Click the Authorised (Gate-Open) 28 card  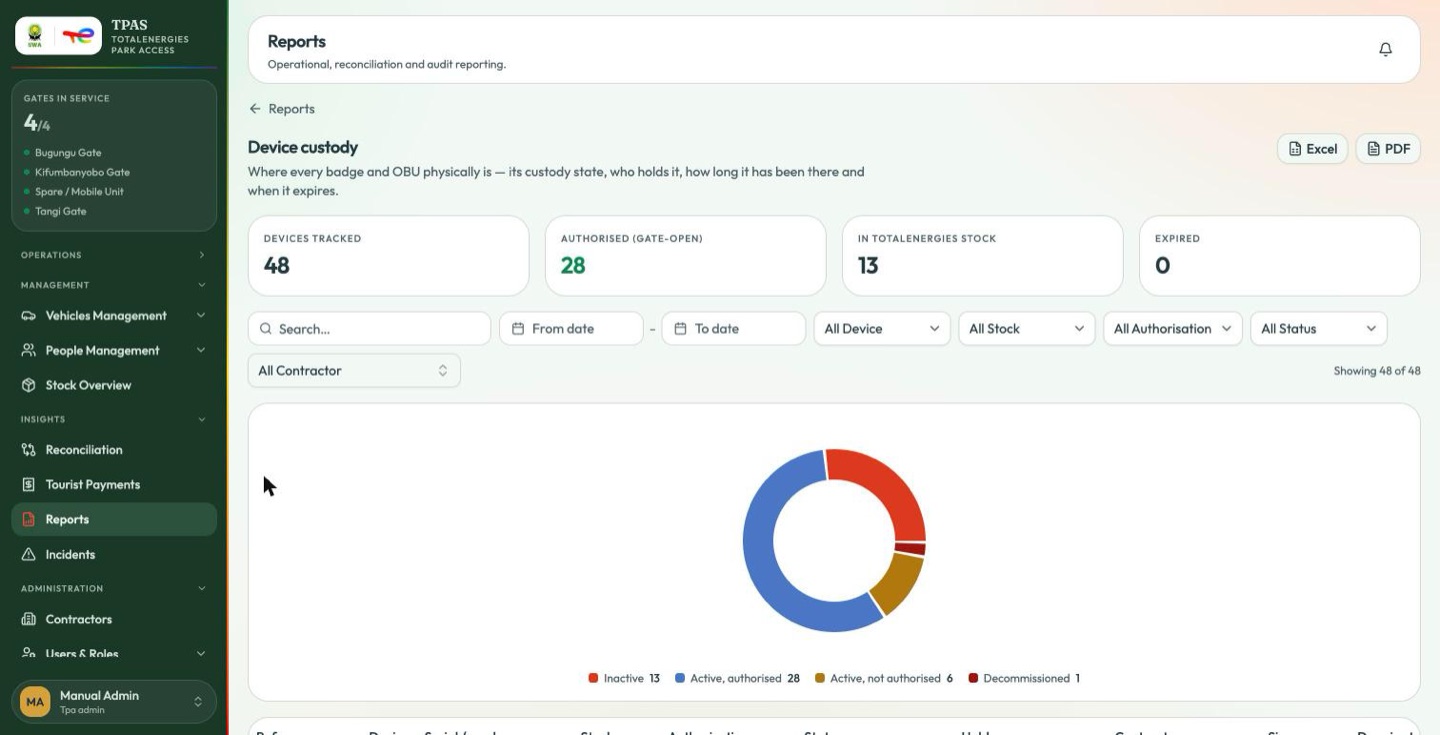pyautogui.click(x=685, y=256)
